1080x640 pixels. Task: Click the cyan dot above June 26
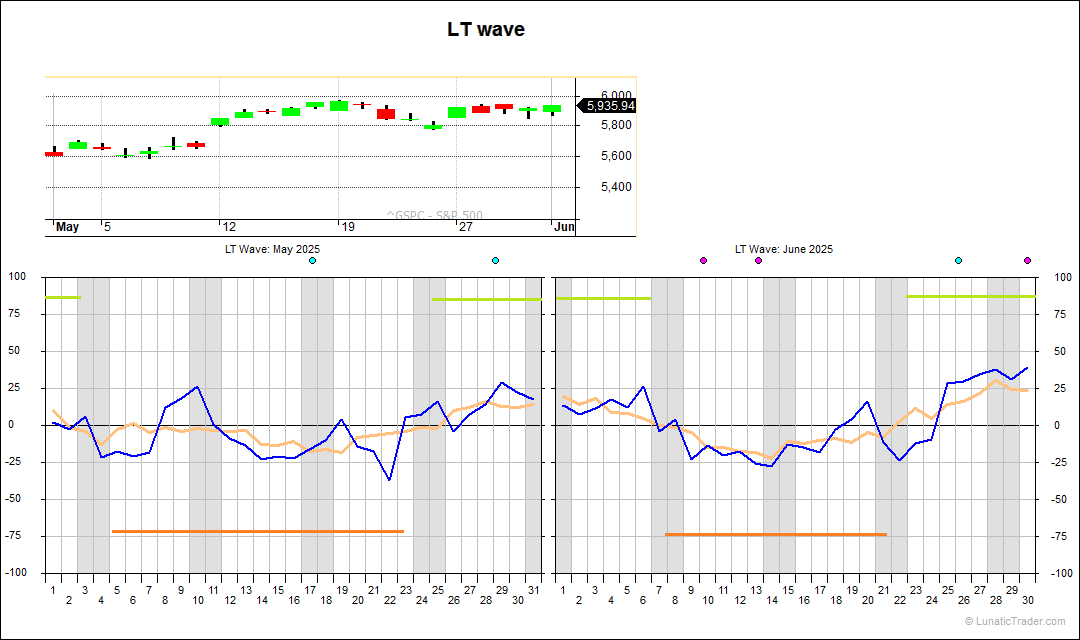pos(958,260)
